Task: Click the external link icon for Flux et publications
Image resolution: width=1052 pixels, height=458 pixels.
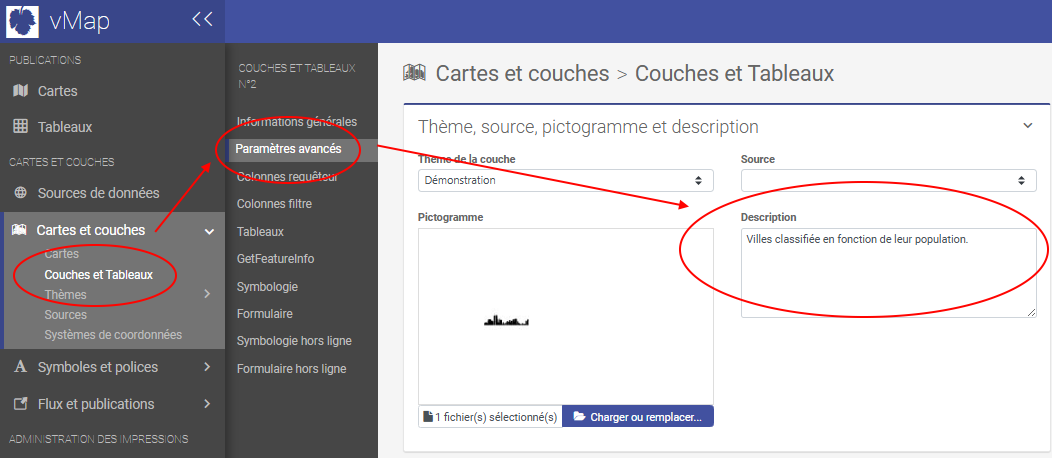Action: point(21,404)
